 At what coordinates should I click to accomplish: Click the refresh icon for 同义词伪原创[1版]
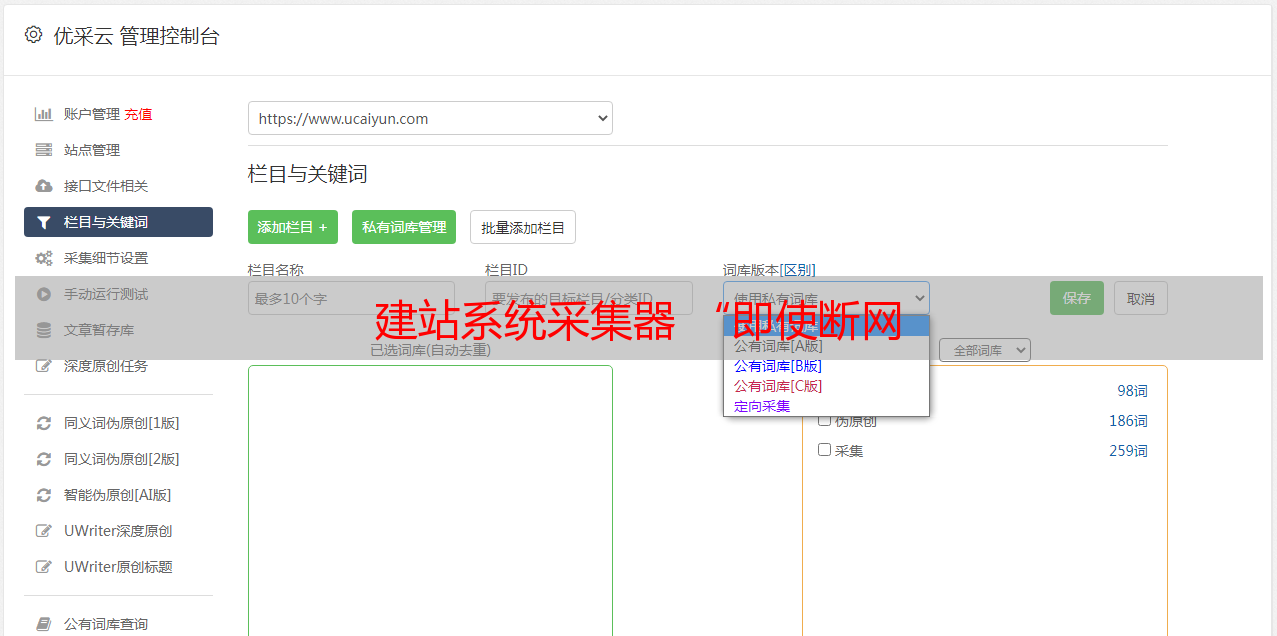[44, 423]
